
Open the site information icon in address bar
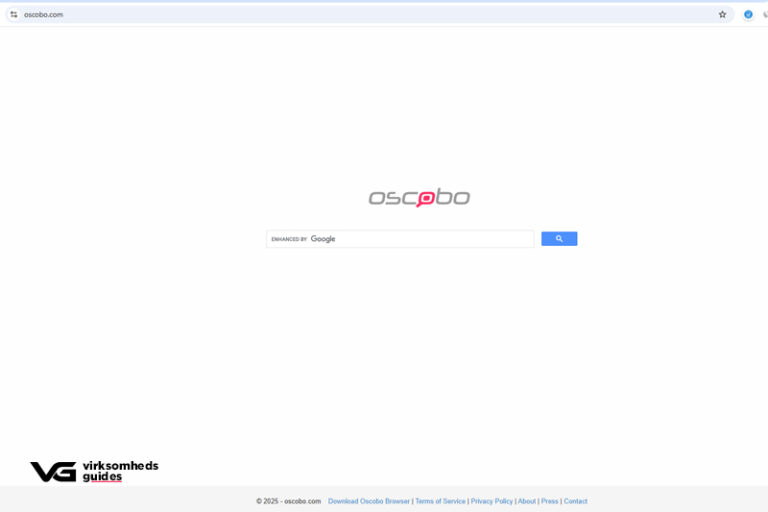[14, 14]
